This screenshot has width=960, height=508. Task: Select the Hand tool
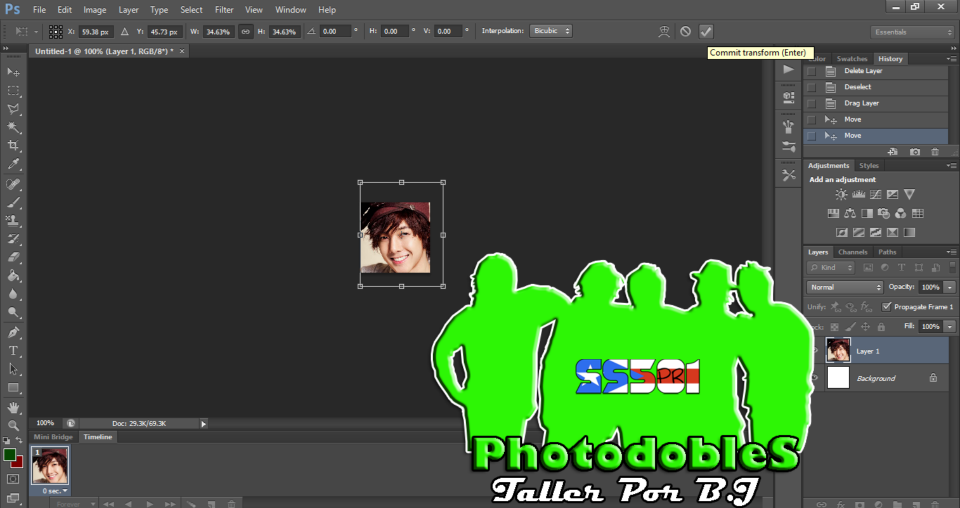pos(13,407)
